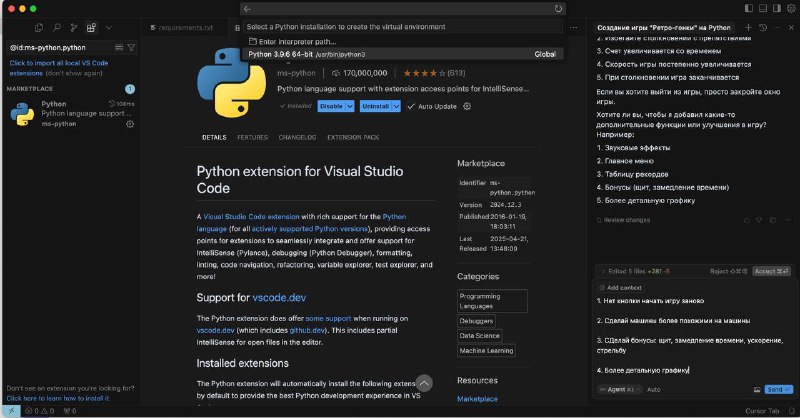
Task: Select Data Science category
Action: pyautogui.click(x=480, y=336)
